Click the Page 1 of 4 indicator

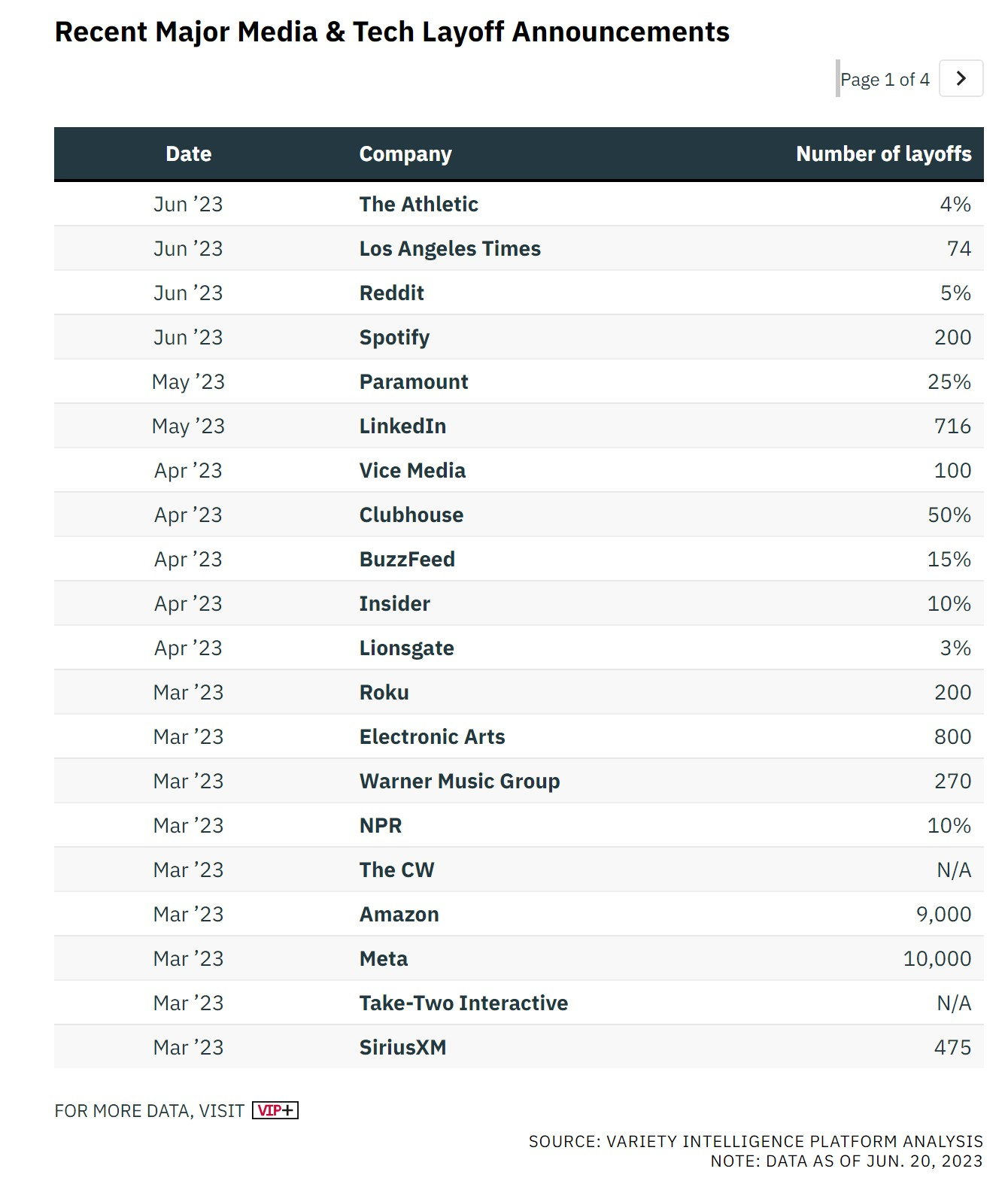(885, 79)
